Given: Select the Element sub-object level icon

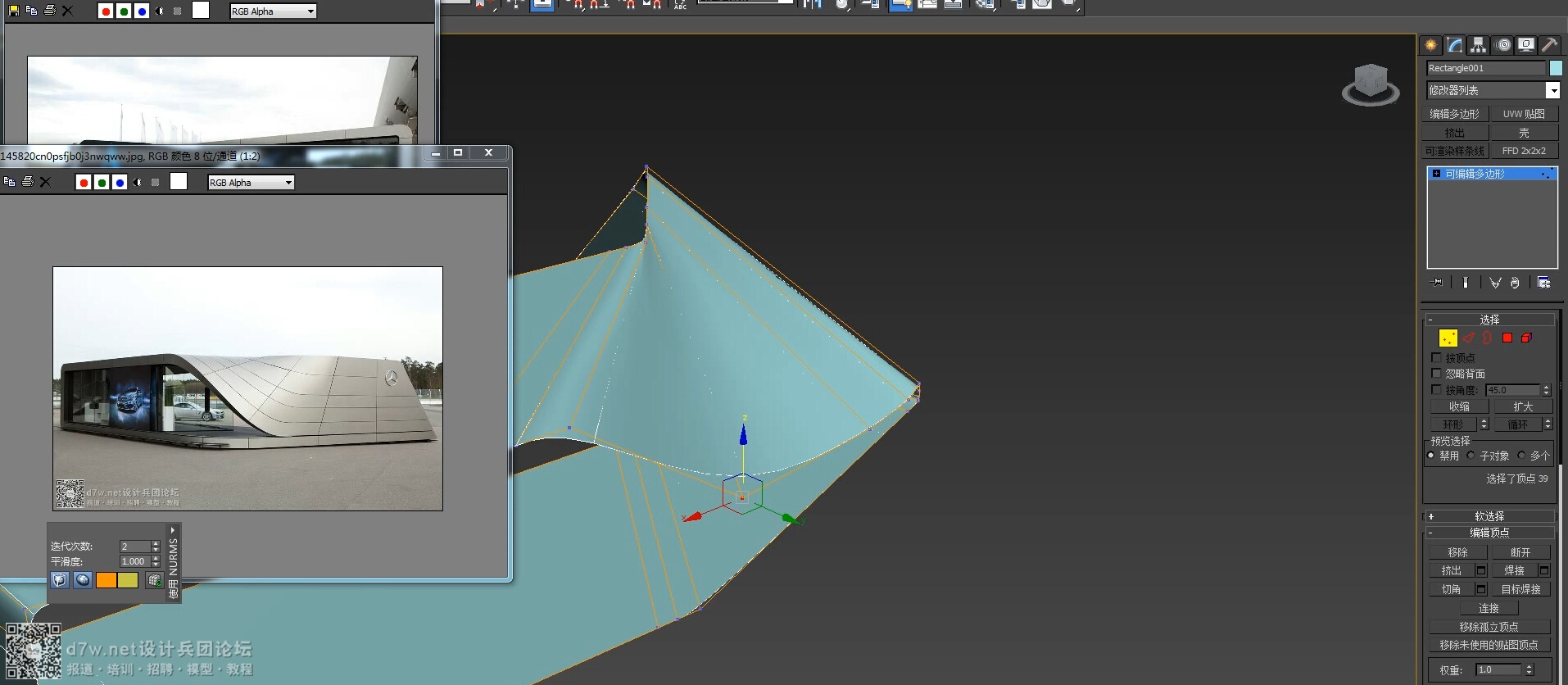Looking at the screenshot, I should point(1527,338).
